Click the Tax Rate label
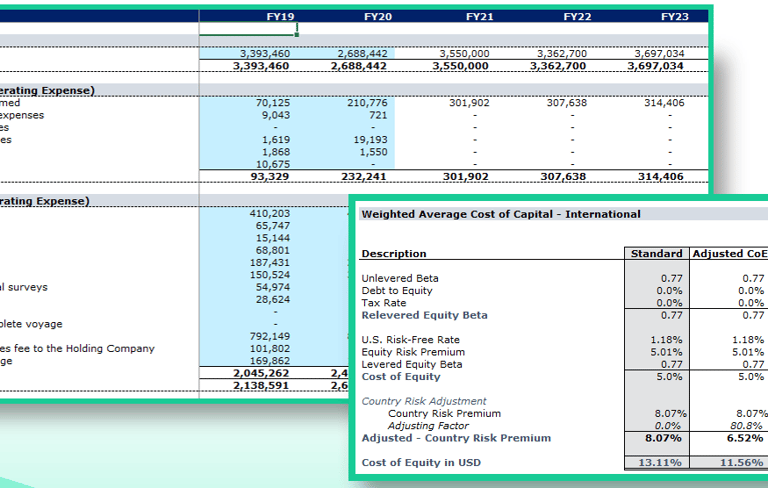 (384, 303)
